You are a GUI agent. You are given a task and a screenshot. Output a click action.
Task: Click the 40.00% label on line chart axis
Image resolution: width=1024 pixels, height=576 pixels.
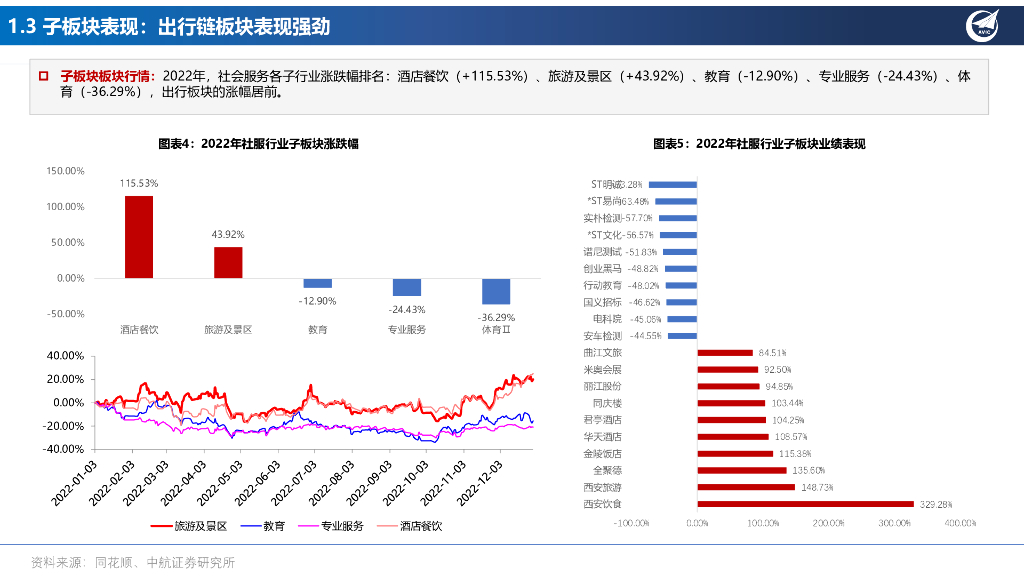[65, 356]
